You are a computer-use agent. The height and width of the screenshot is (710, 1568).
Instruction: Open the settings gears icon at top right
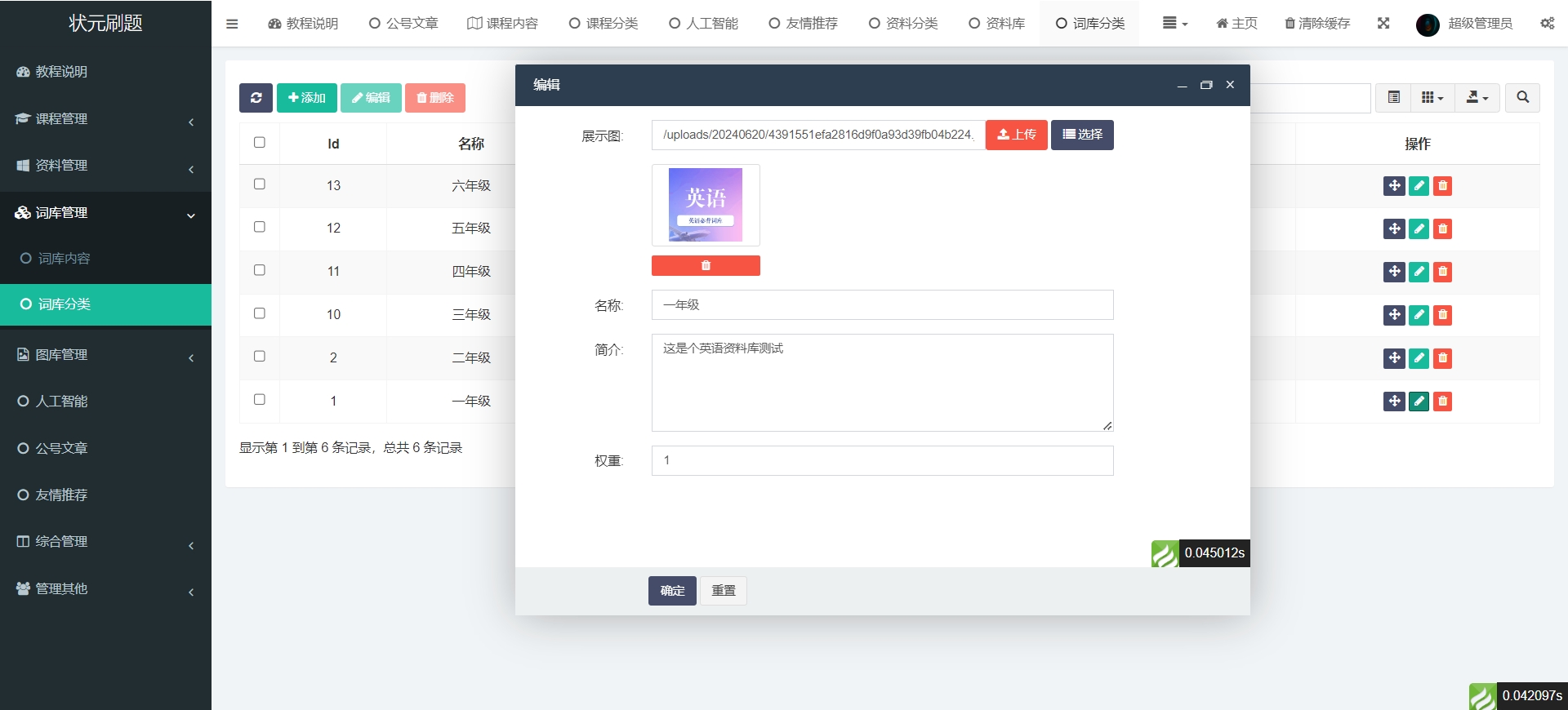coord(1547,24)
